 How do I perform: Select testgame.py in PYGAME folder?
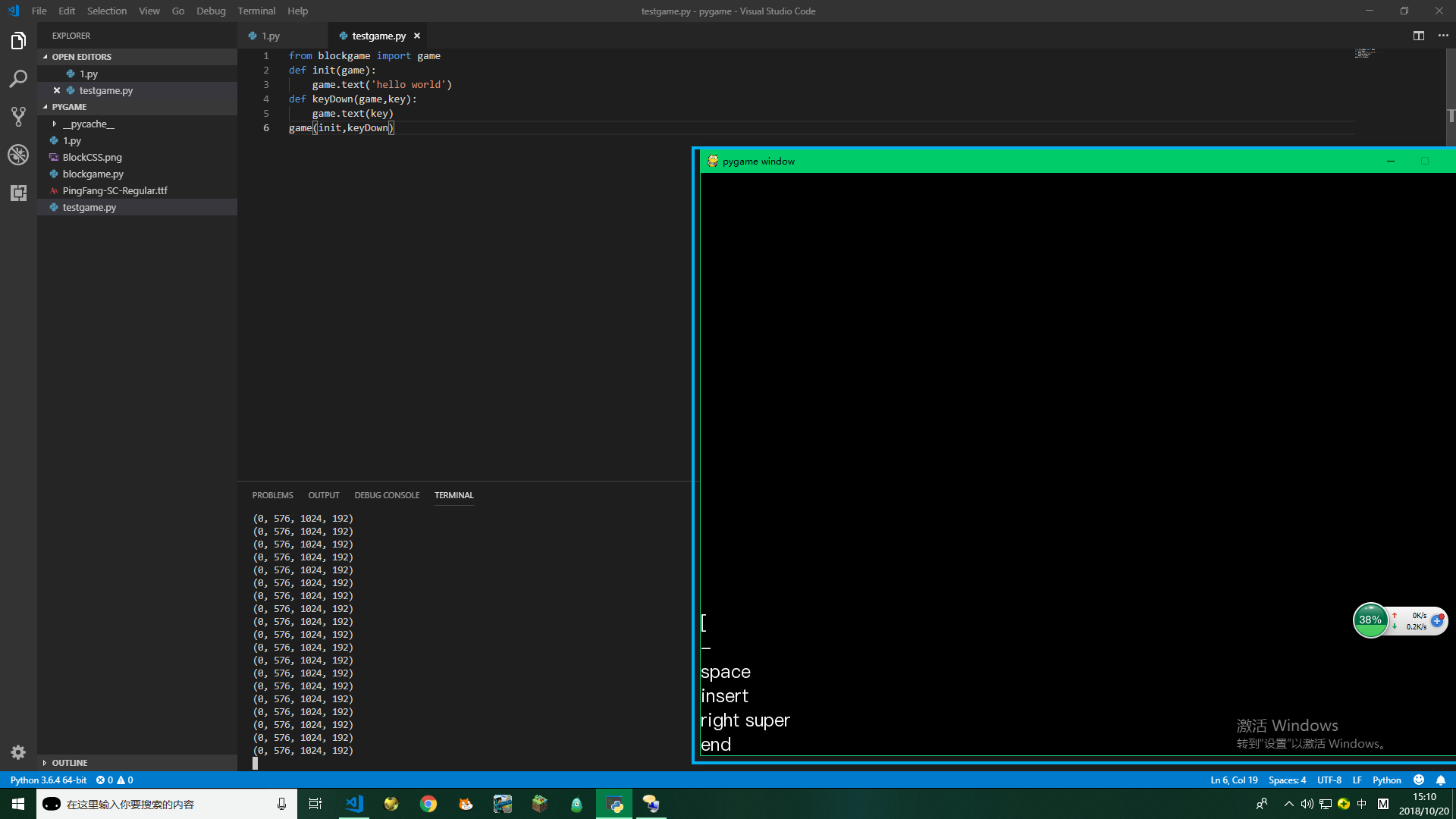pyautogui.click(x=137, y=207)
